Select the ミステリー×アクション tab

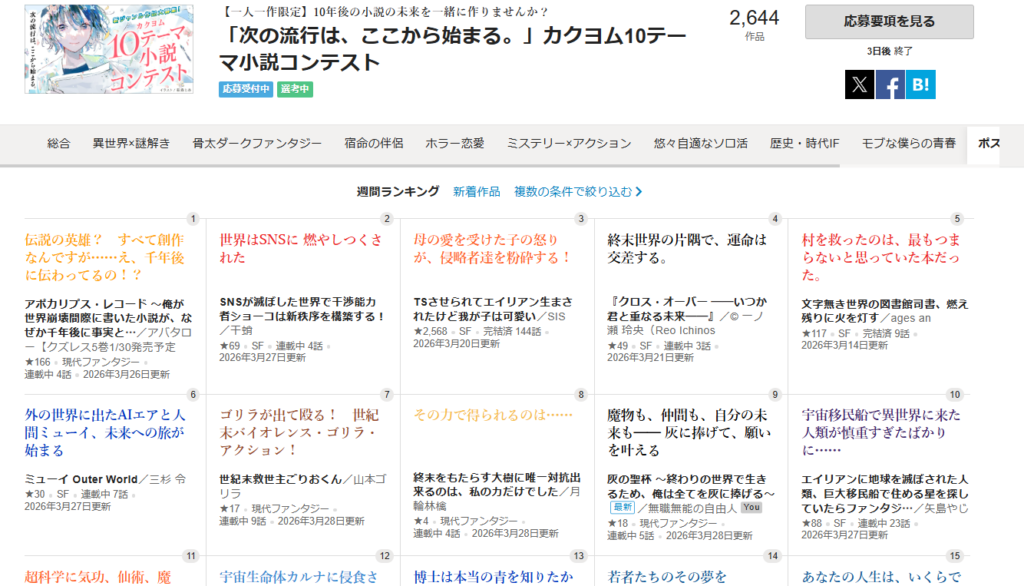click(x=569, y=144)
